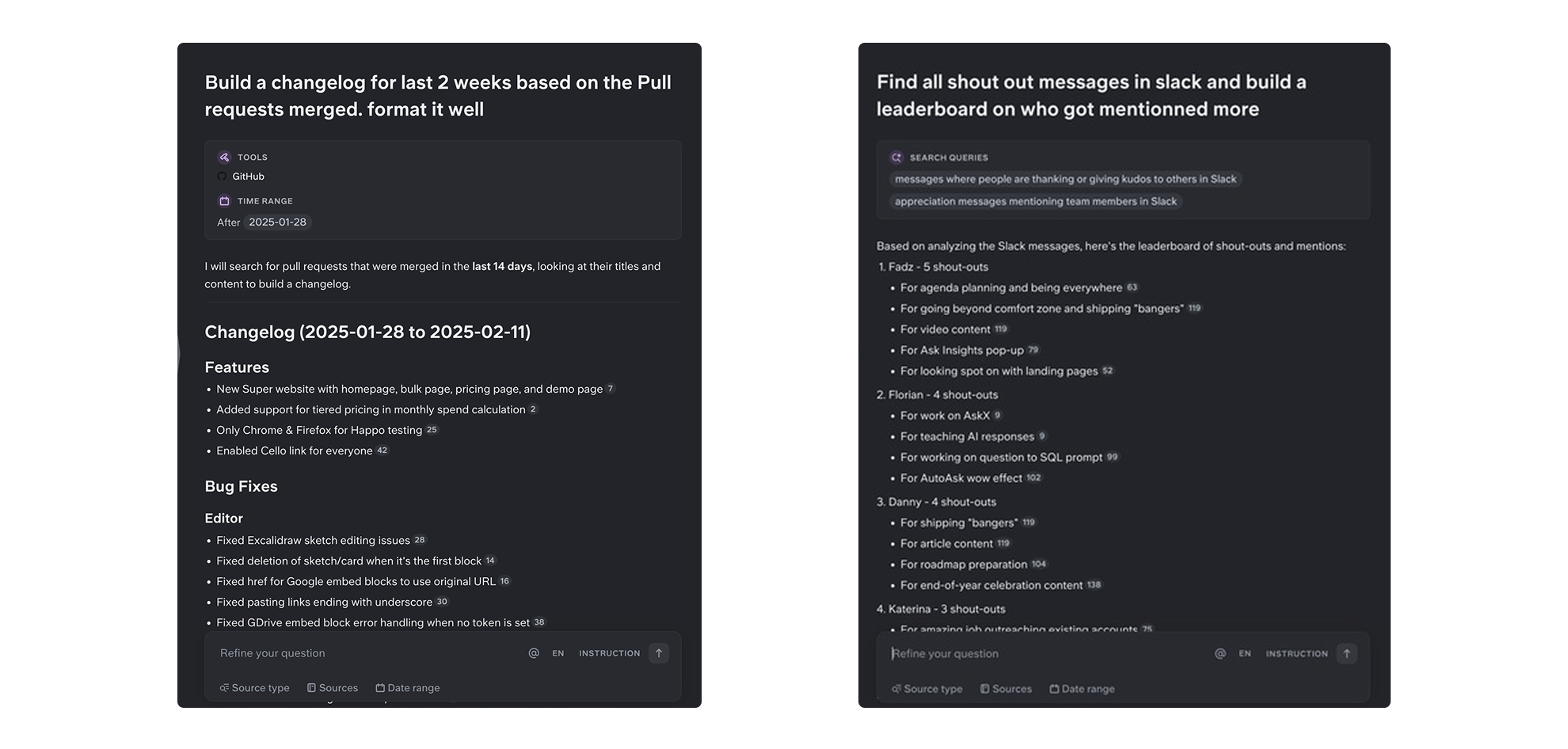Toggle Instruction mode in the left panel
Image resolution: width=1568 pixels, height=749 pixels.
click(609, 653)
